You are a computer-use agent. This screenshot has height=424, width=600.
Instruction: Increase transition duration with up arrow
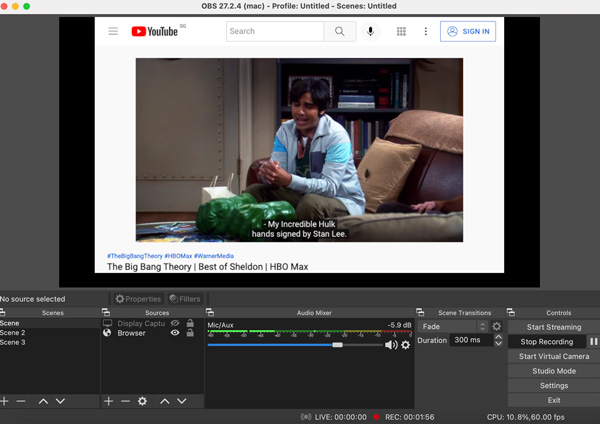coord(498,337)
